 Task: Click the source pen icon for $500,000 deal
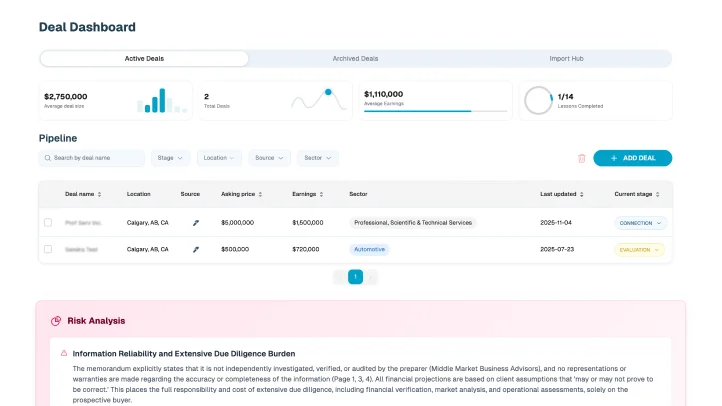point(196,249)
